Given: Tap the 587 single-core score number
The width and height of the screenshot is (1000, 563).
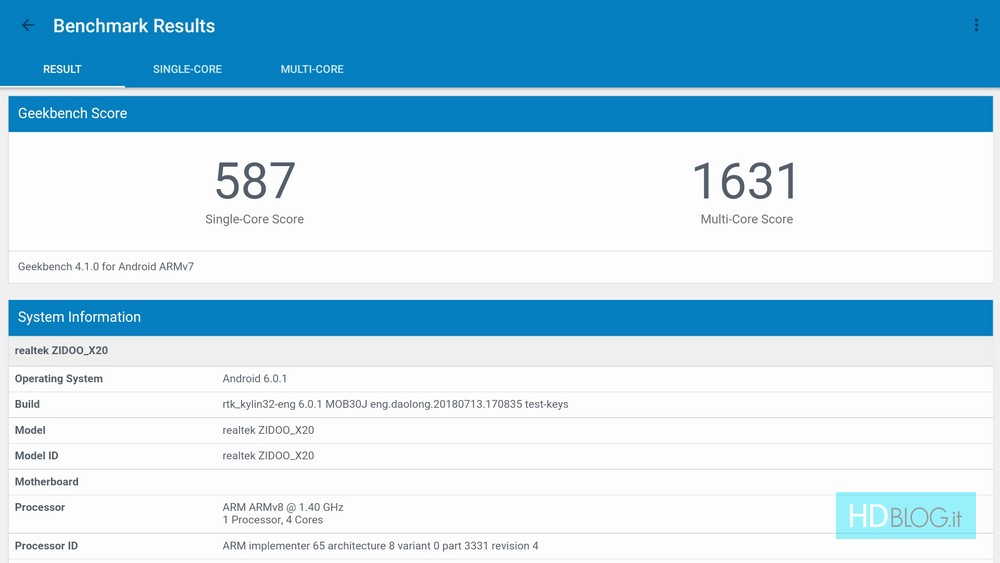Looking at the screenshot, I should pyautogui.click(x=255, y=181).
